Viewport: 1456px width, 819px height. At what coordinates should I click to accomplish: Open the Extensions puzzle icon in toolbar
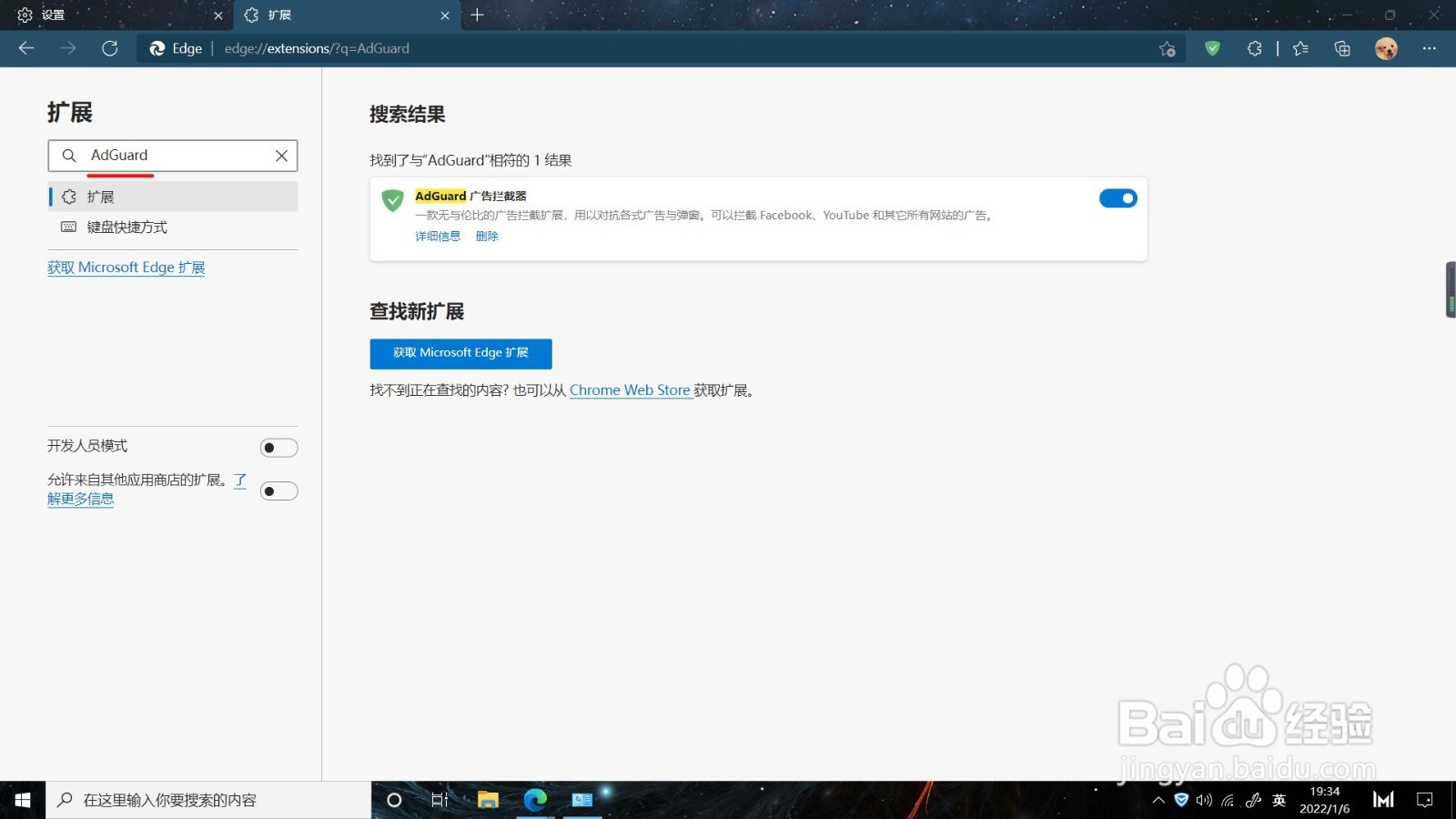[1255, 48]
